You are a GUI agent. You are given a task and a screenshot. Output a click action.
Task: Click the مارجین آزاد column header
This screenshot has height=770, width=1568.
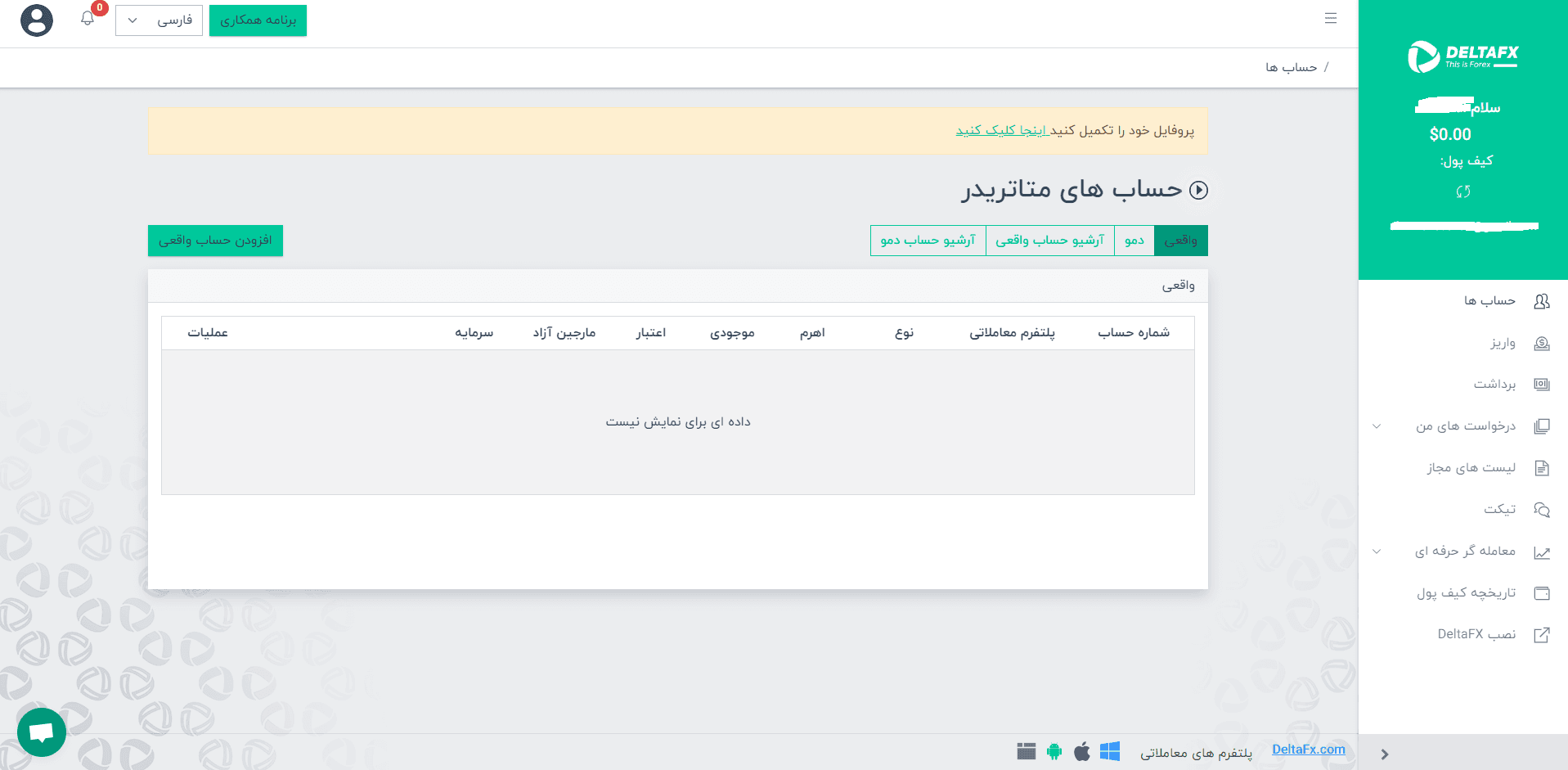click(564, 333)
